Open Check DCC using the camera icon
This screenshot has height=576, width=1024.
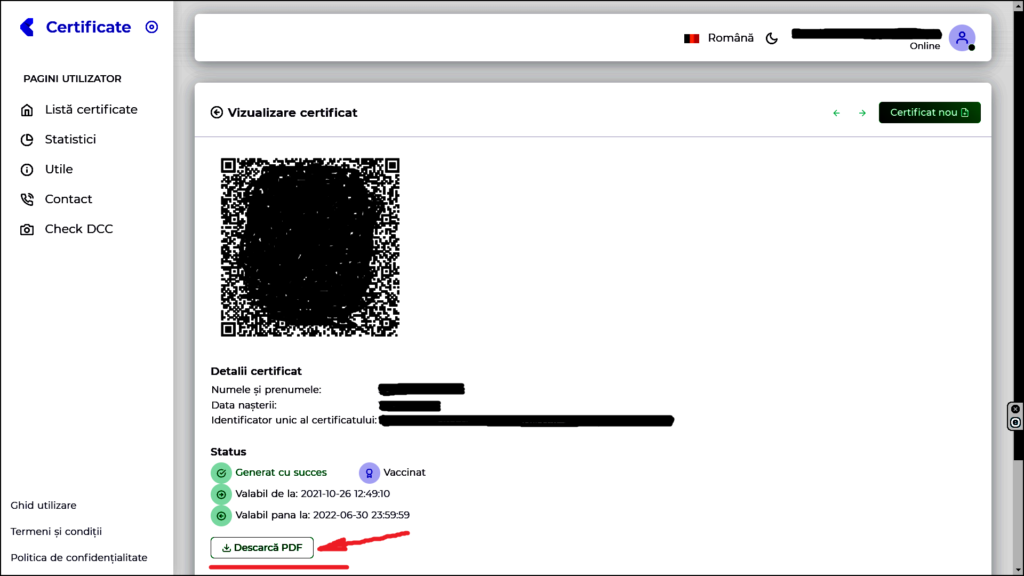click(25, 229)
